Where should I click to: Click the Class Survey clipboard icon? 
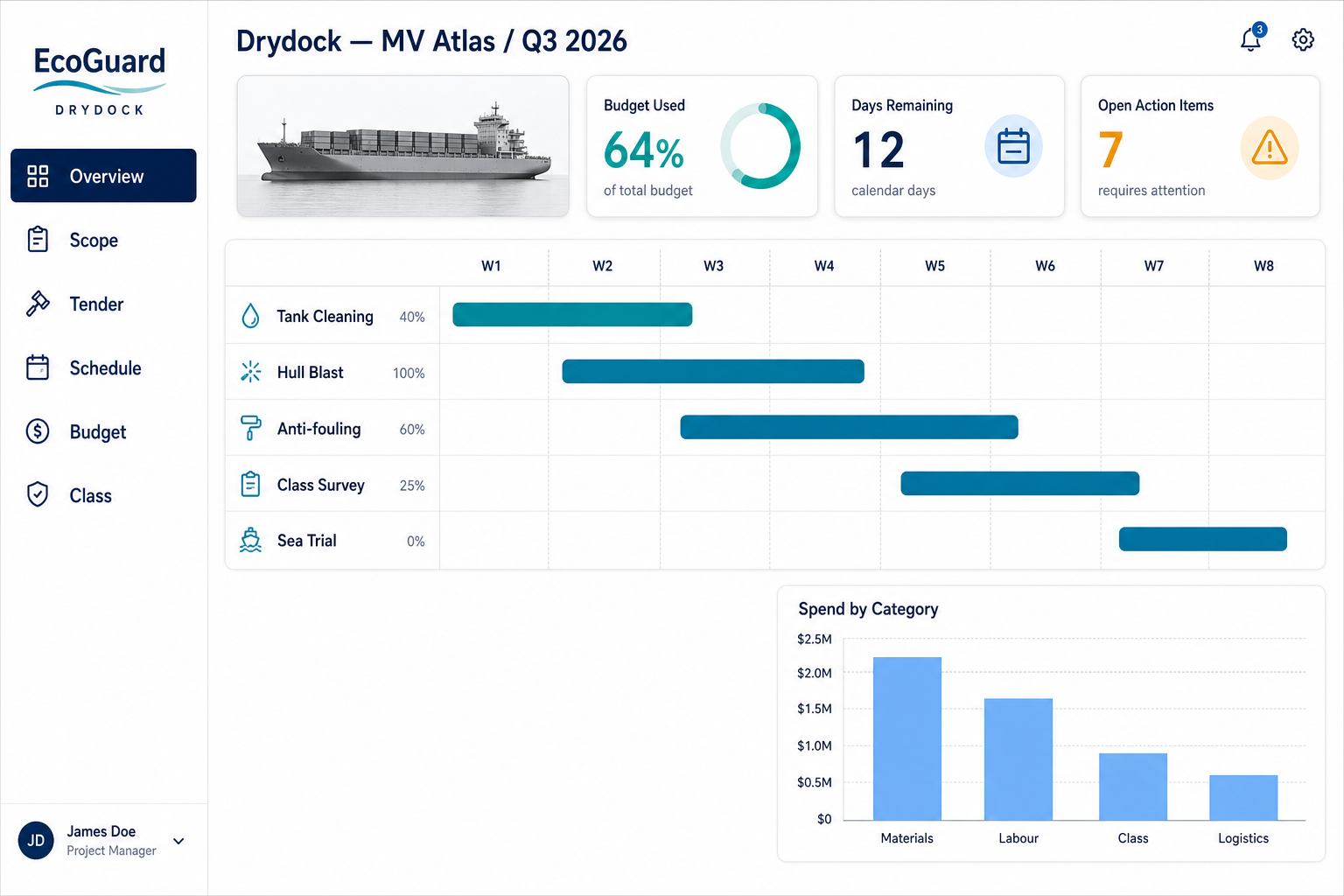pyautogui.click(x=250, y=484)
